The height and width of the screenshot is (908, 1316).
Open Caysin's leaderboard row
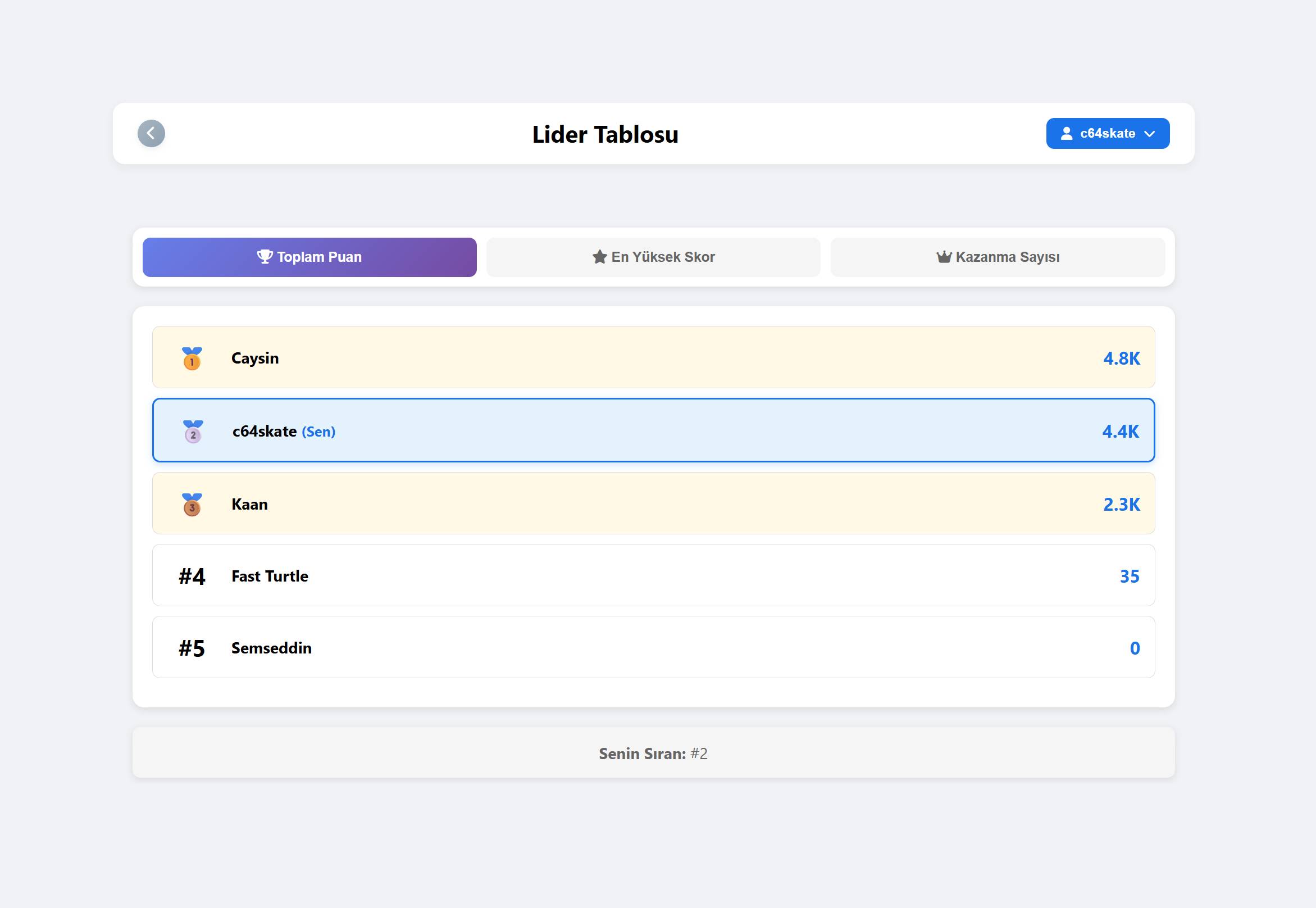(x=653, y=357)
